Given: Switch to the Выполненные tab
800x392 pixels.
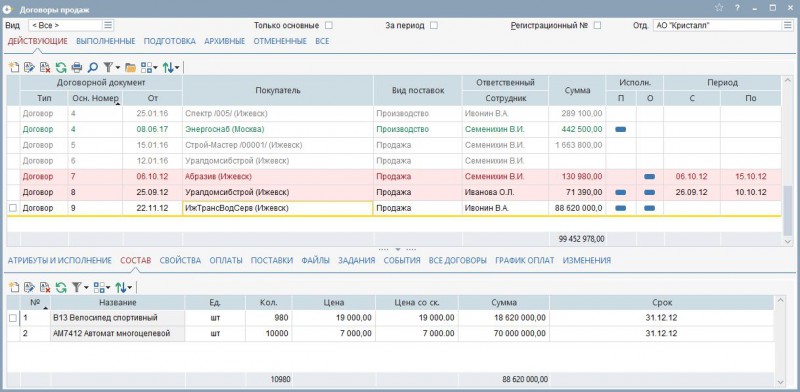Looking at the screenshot, I should pyautogui.click(x=106, y=41).
